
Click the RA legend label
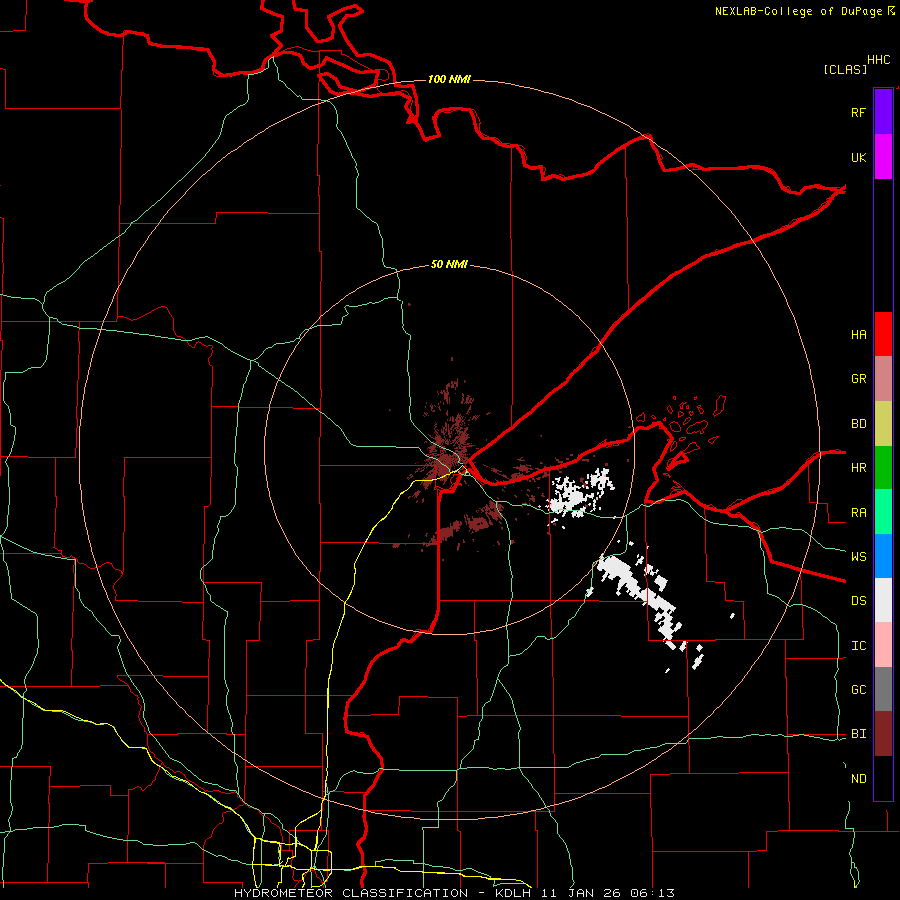coord(858,513)
